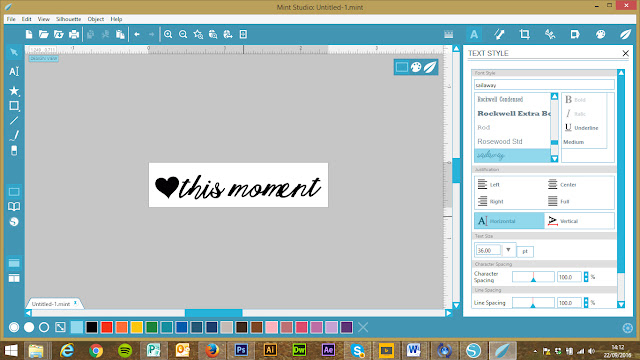Image resolution: width=640 pixels, height=360 pixels.
Task: Toggle Bold text style
Action: (575, 100)
